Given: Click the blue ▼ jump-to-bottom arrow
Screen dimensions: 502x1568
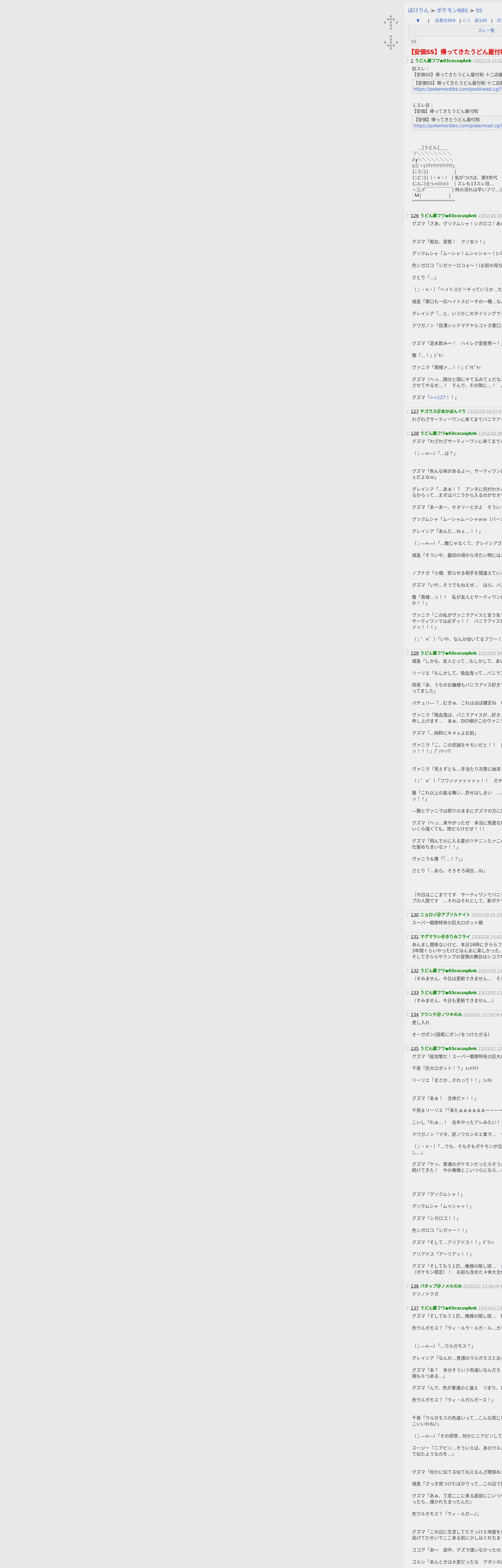Looking at the screenshot, I should tap(418, 21).
